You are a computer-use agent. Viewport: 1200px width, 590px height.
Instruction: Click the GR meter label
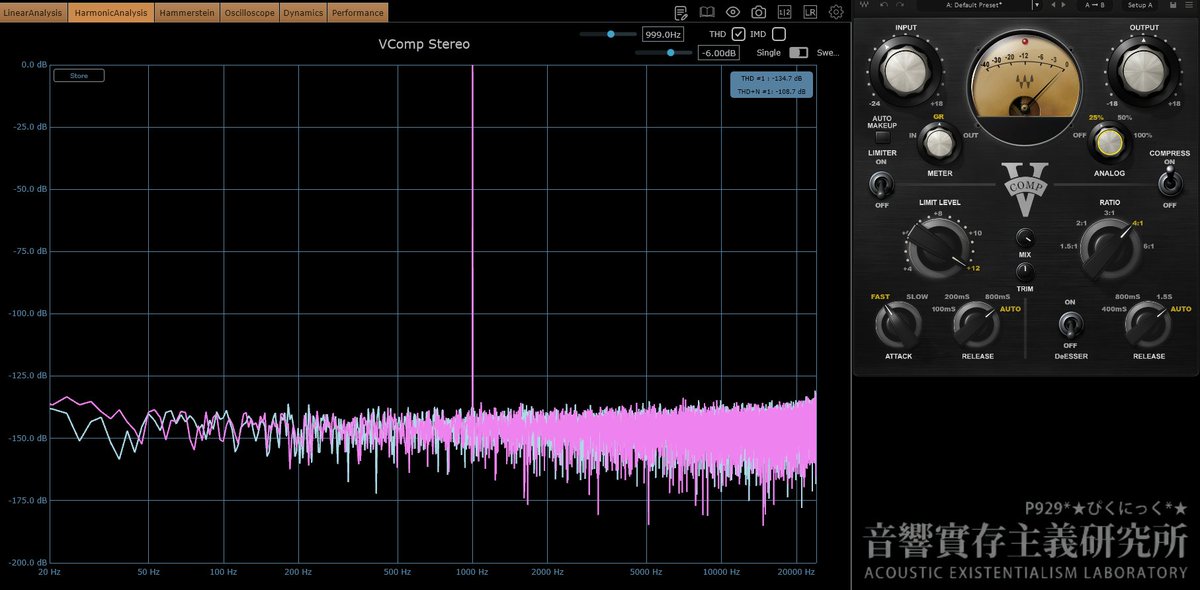click(x=939, y=116)
